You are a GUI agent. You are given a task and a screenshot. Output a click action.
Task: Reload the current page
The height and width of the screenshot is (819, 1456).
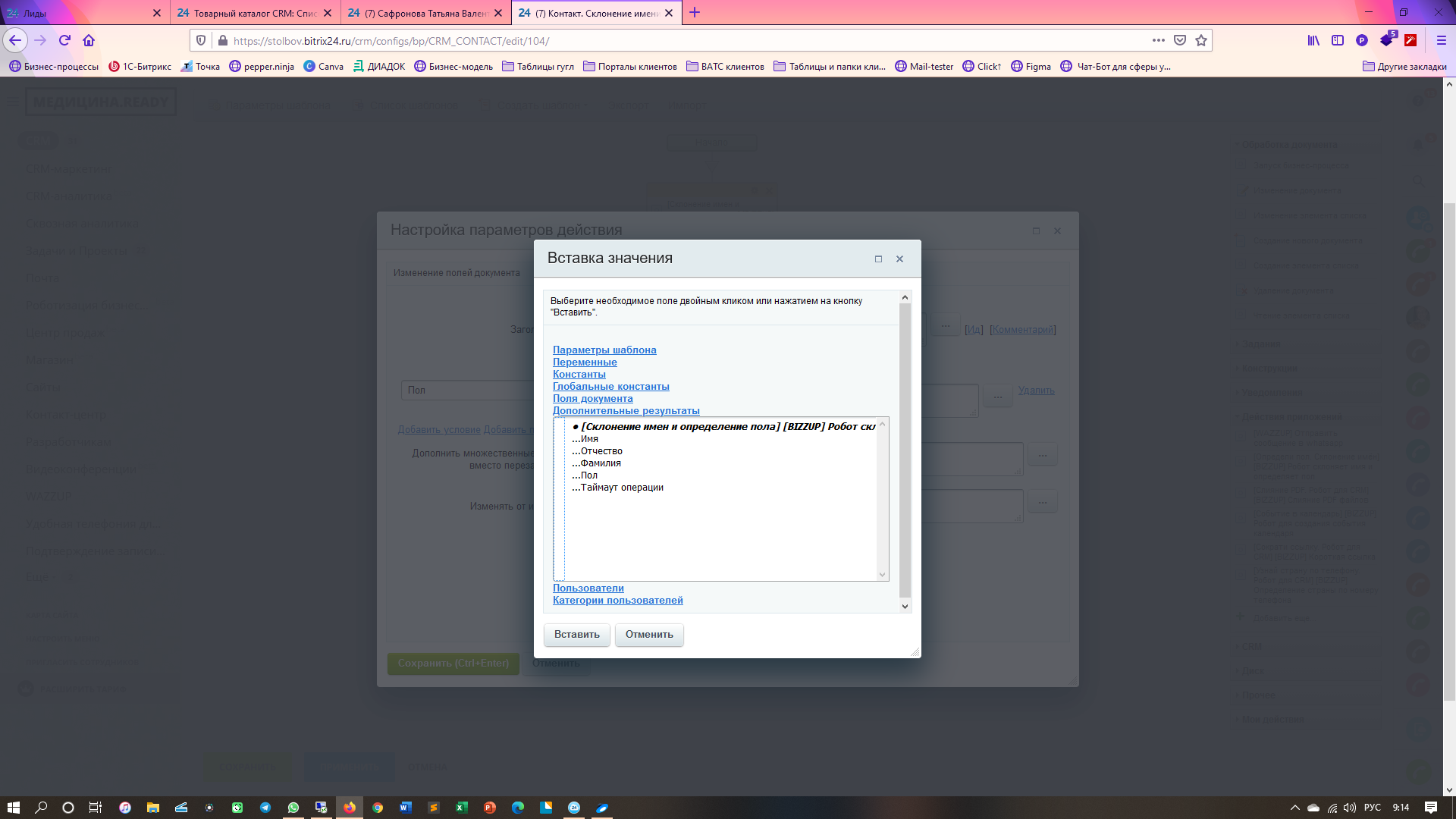point(64,41)
